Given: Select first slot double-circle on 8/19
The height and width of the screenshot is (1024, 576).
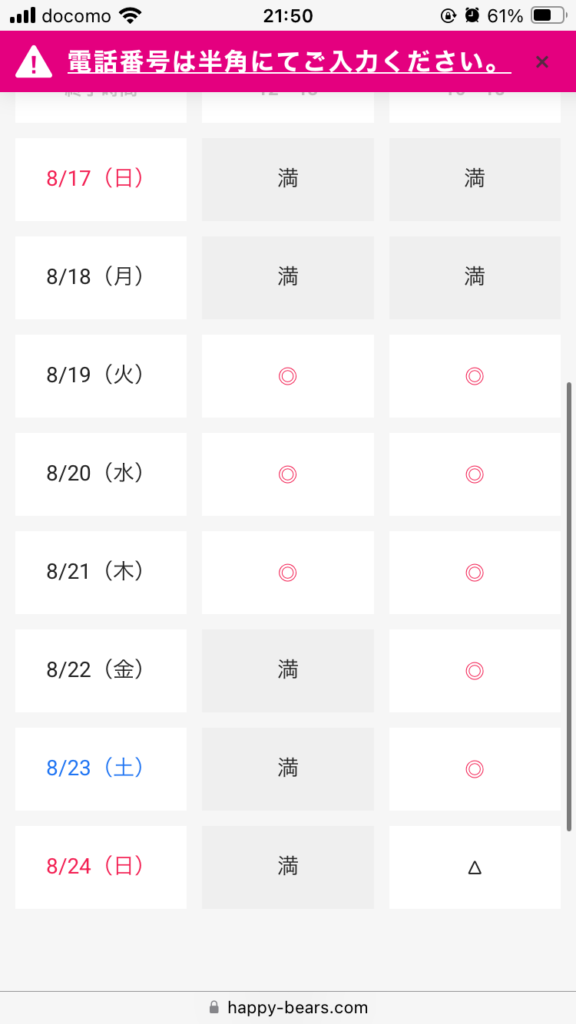Looking at the screenshot, I should pos(287,376).
